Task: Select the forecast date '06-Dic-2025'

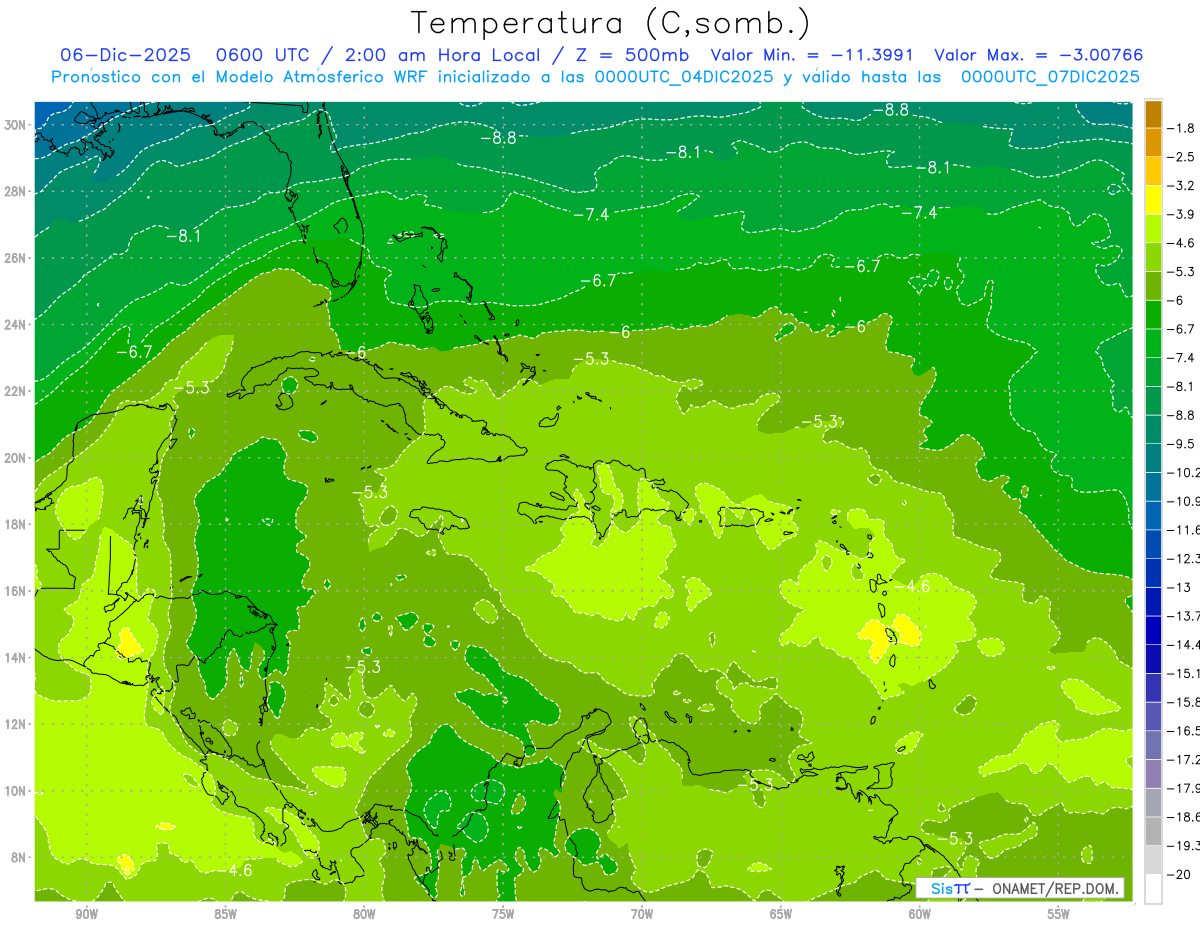Action: click(x=125, y=55)
